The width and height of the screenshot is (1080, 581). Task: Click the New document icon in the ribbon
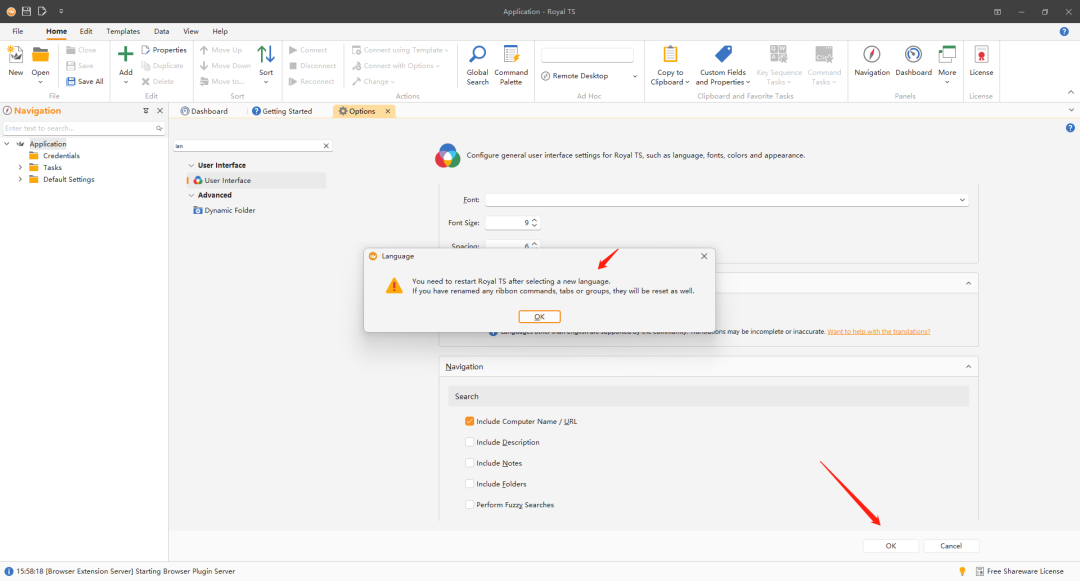15,55
